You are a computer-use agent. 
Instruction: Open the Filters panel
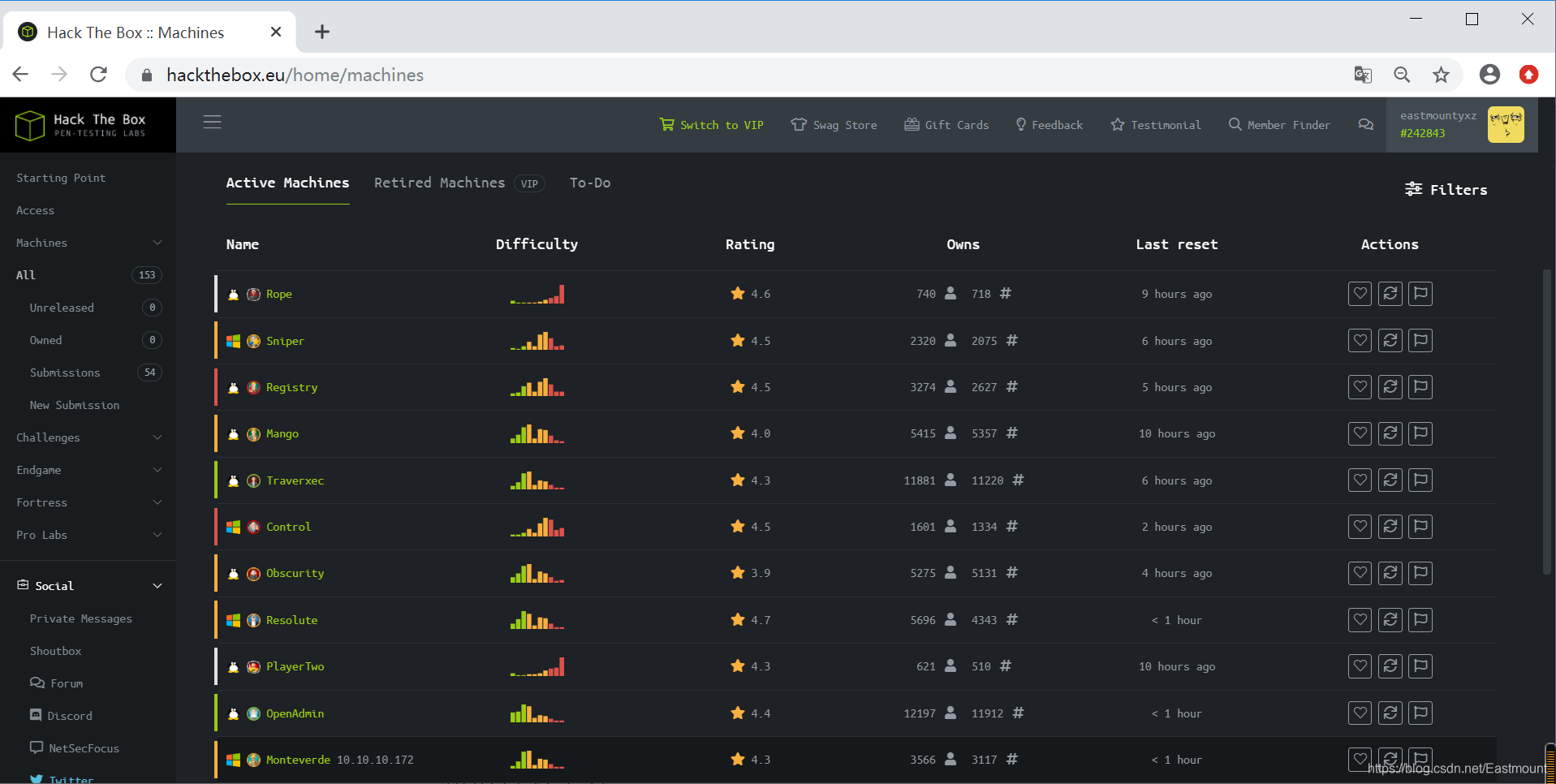[x=1446, y=189]
